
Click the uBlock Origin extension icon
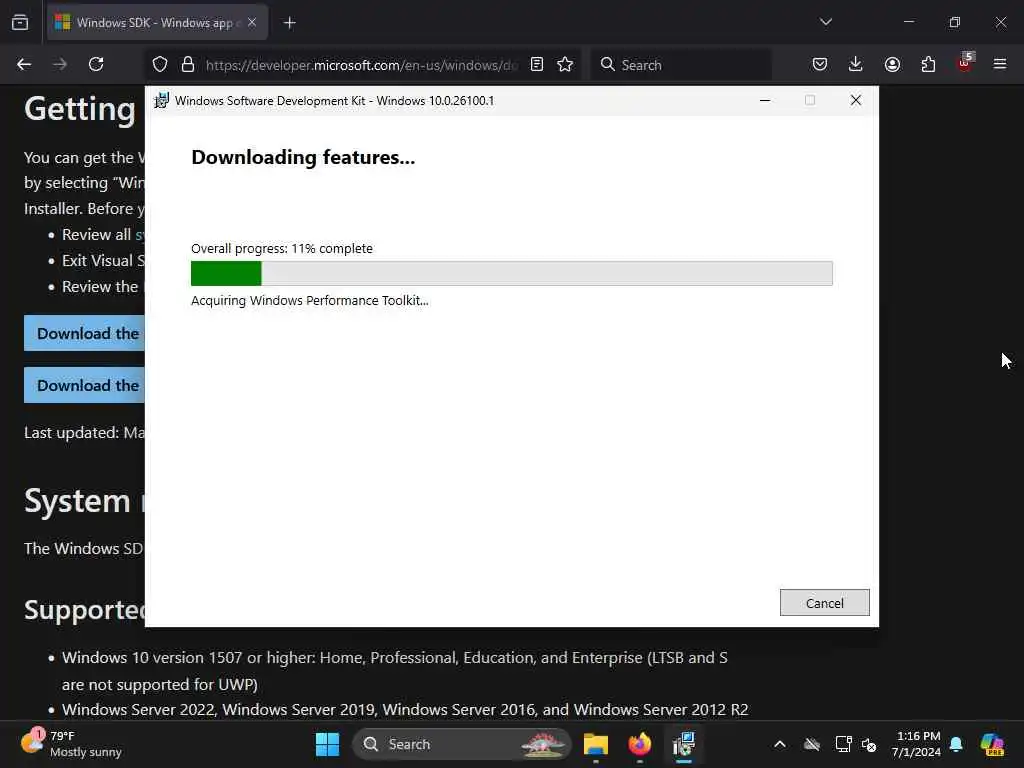pyautogui.click(x=965, y=63)
